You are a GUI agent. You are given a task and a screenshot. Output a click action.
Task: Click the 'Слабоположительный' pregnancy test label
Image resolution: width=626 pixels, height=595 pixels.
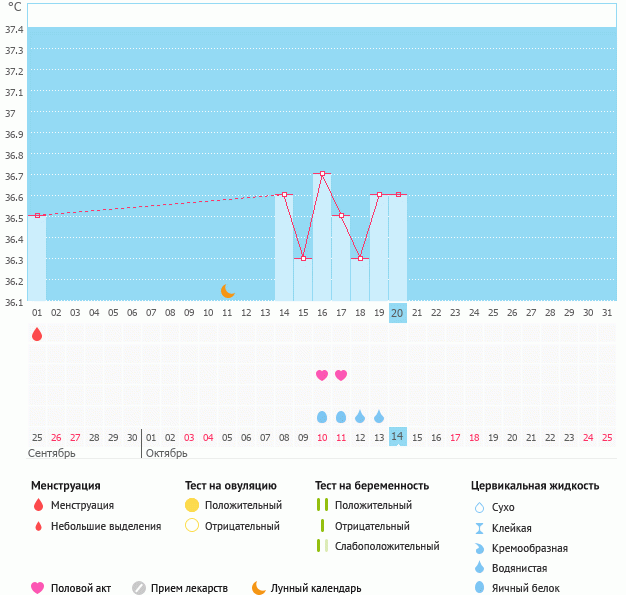pyautogui.click(x=387, y=546)
